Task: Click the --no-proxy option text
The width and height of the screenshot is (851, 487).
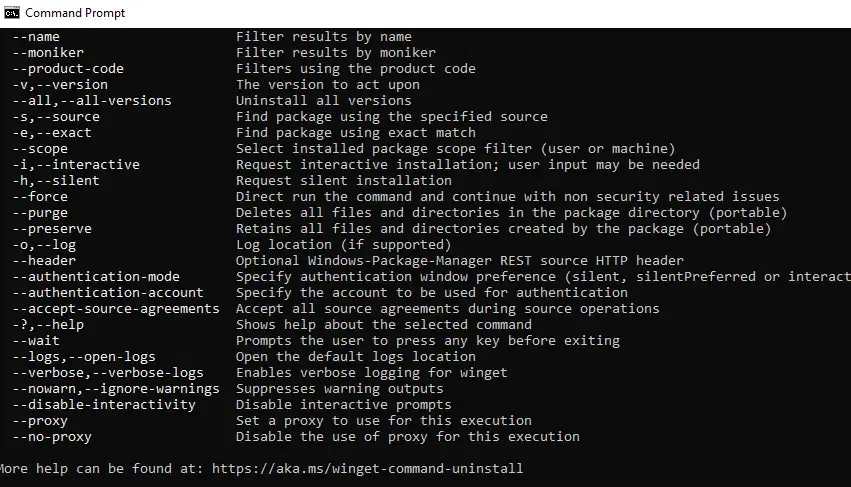Action: [x=52, y=437]
